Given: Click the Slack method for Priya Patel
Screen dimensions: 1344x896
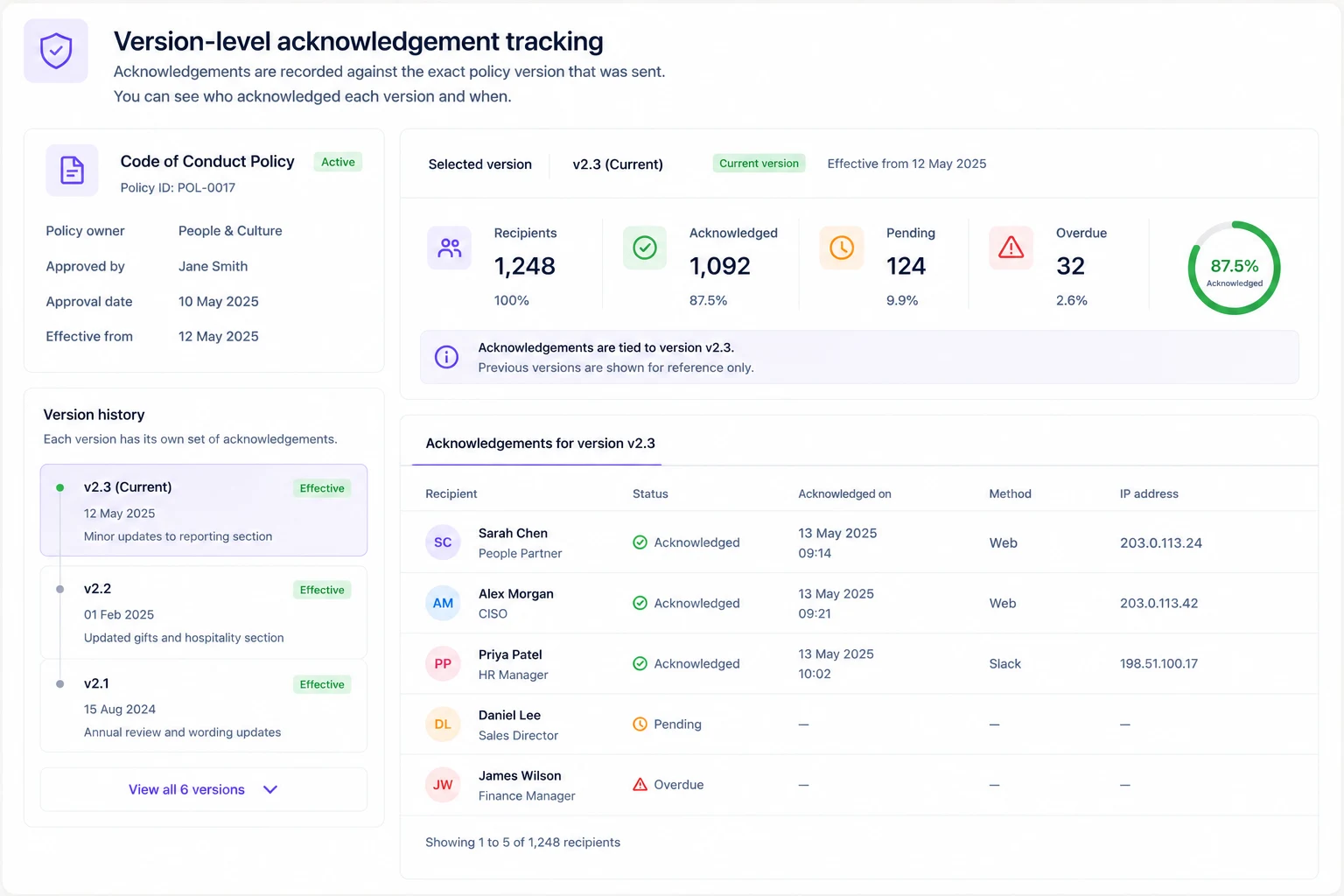Looking at the screenshot, I should coord(1004,664).
